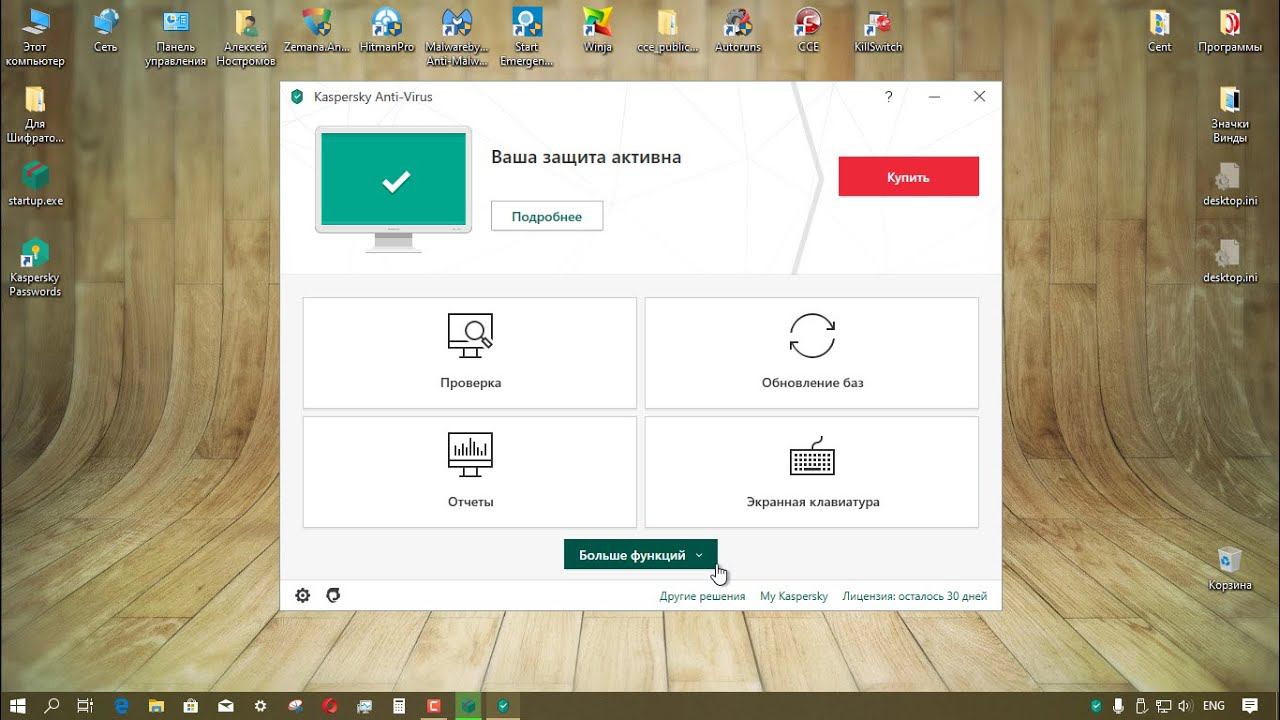
Task: Click Kaspersky shield in system tray
Action: click(1097, 706)
